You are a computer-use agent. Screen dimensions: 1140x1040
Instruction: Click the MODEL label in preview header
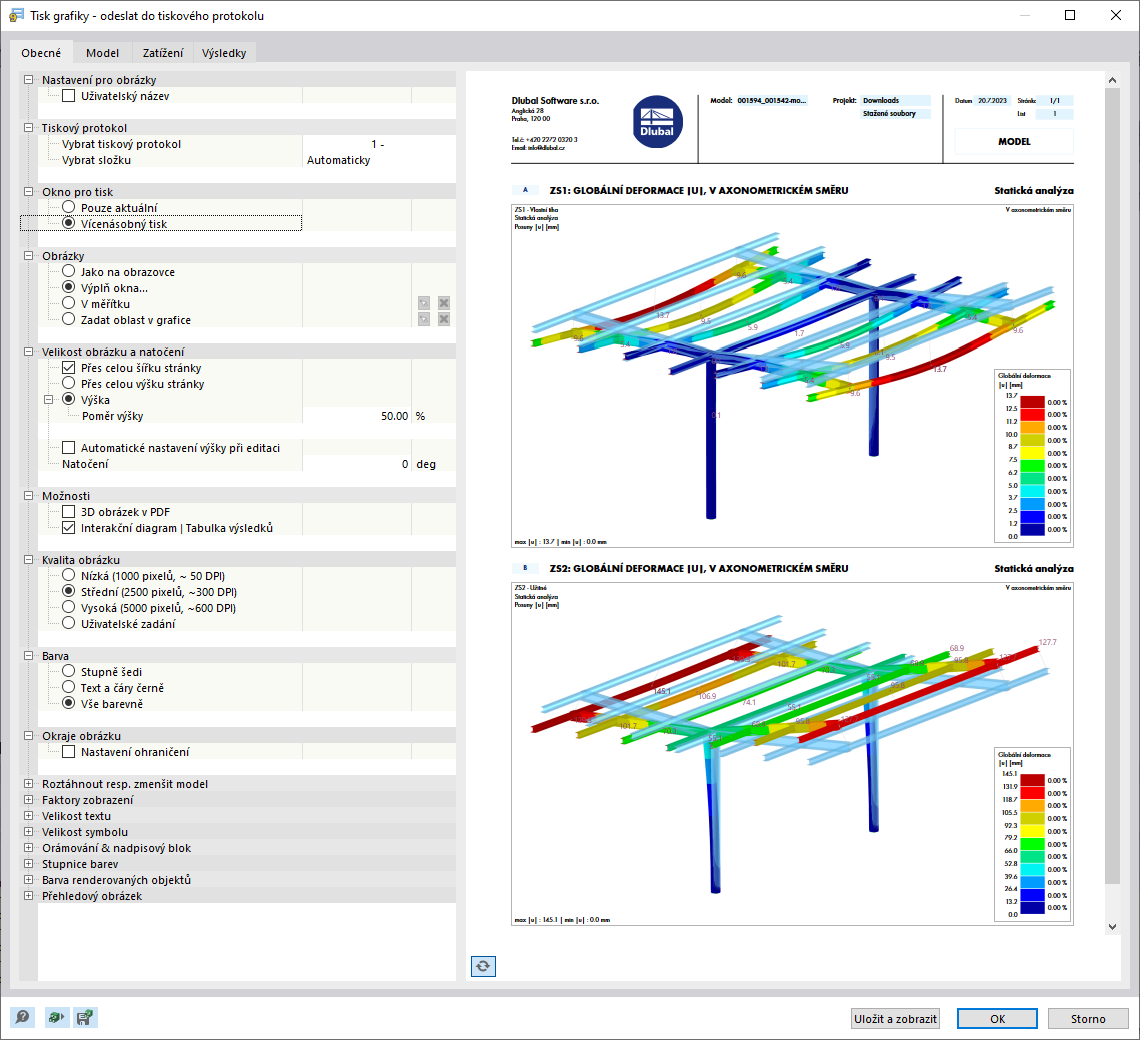(1014, 141)
